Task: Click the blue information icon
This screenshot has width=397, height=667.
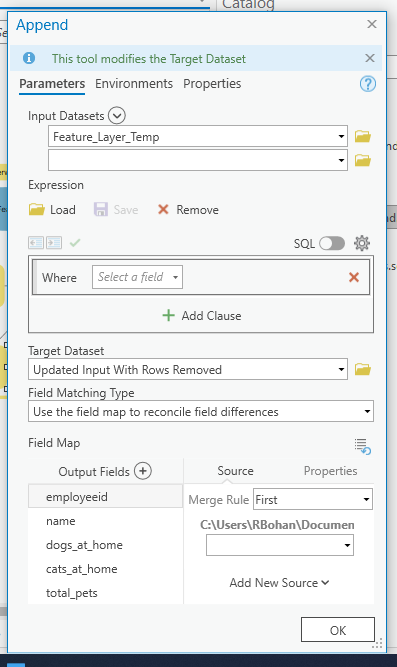Action: pyautogui.click(x=29, y=58)
